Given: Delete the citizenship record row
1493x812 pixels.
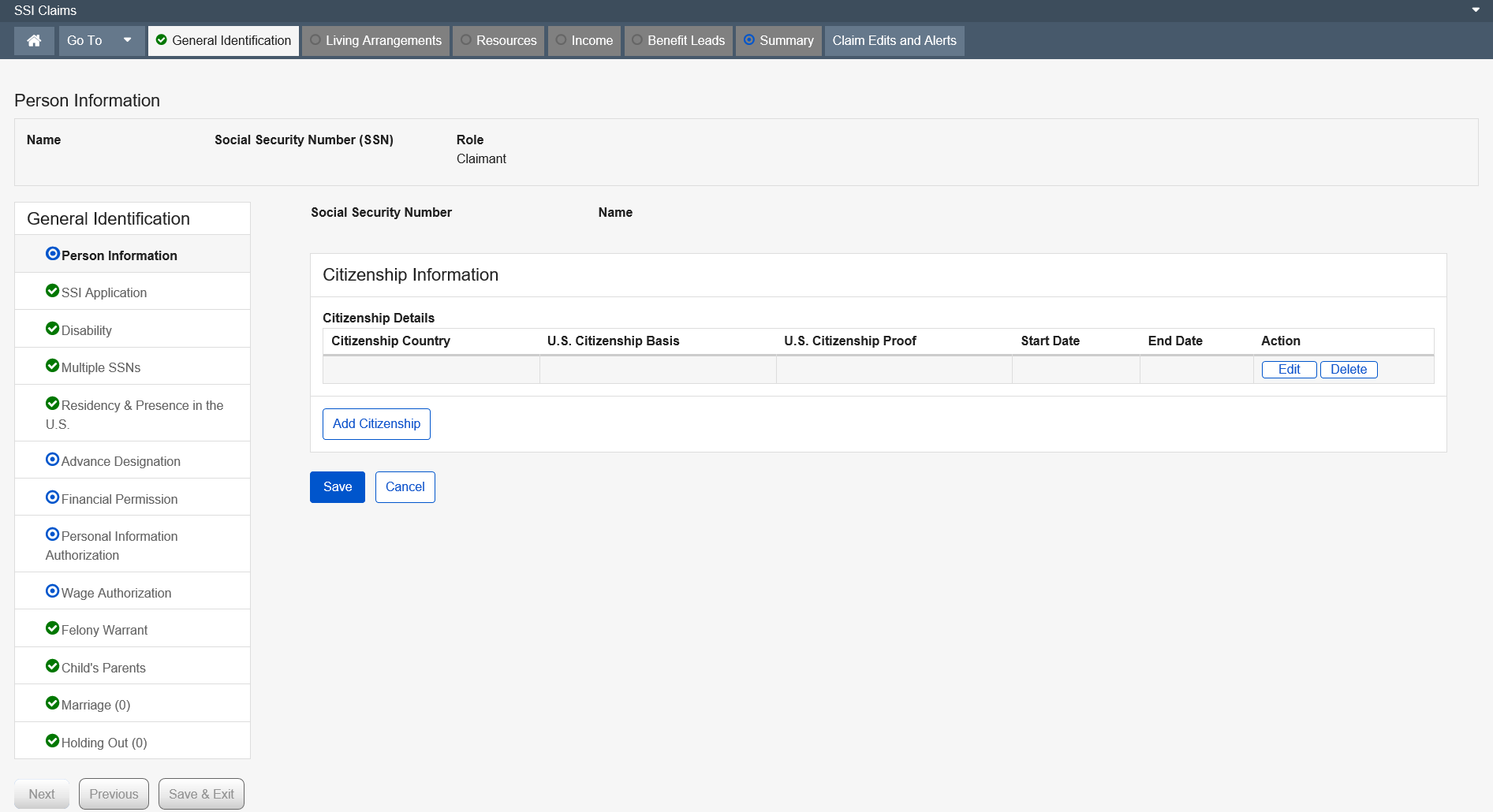Looking at the screenshot, I should [x=1348, y=370].
